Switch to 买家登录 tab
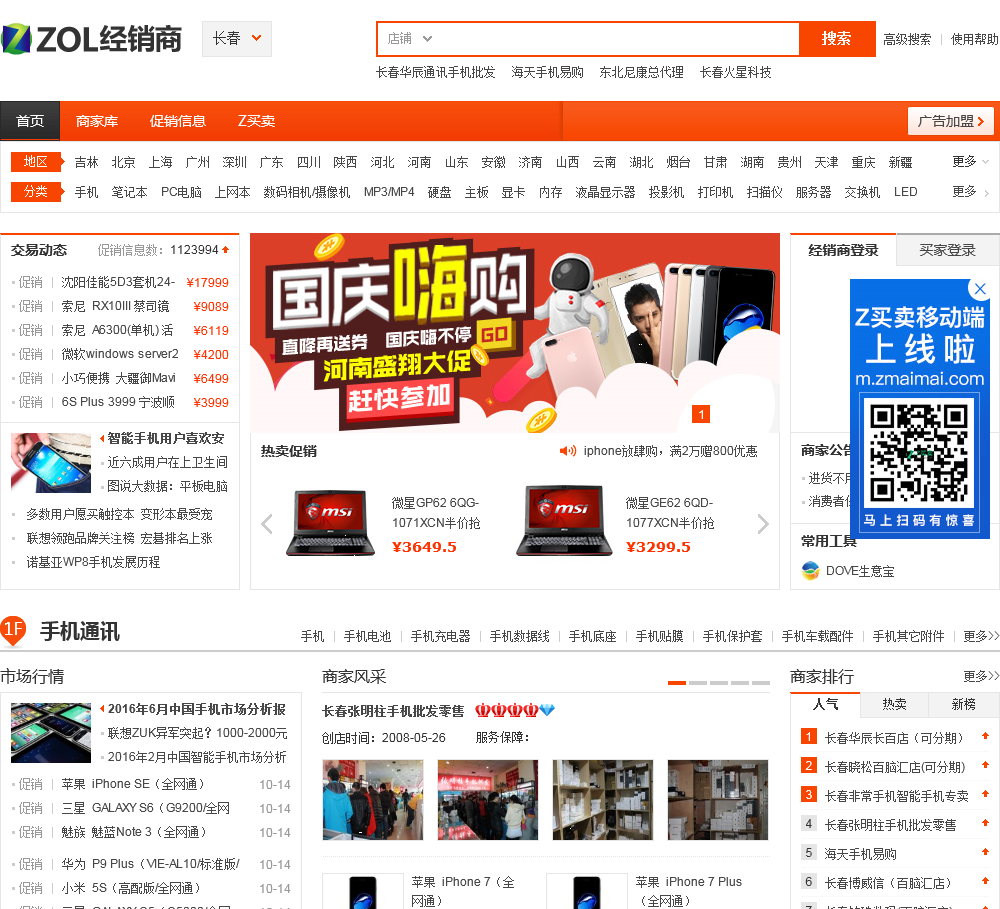The image size is (1000, 909). point(947,250)
